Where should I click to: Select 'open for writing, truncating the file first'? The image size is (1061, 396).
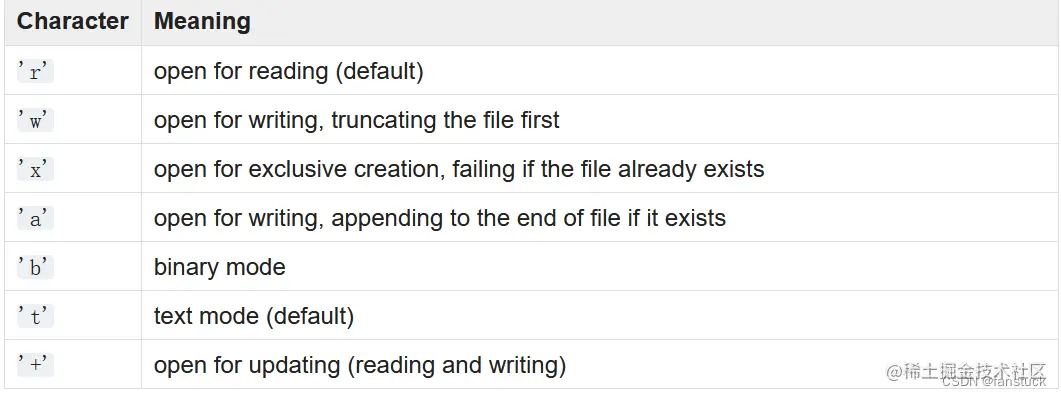click(x=357, y=120)
